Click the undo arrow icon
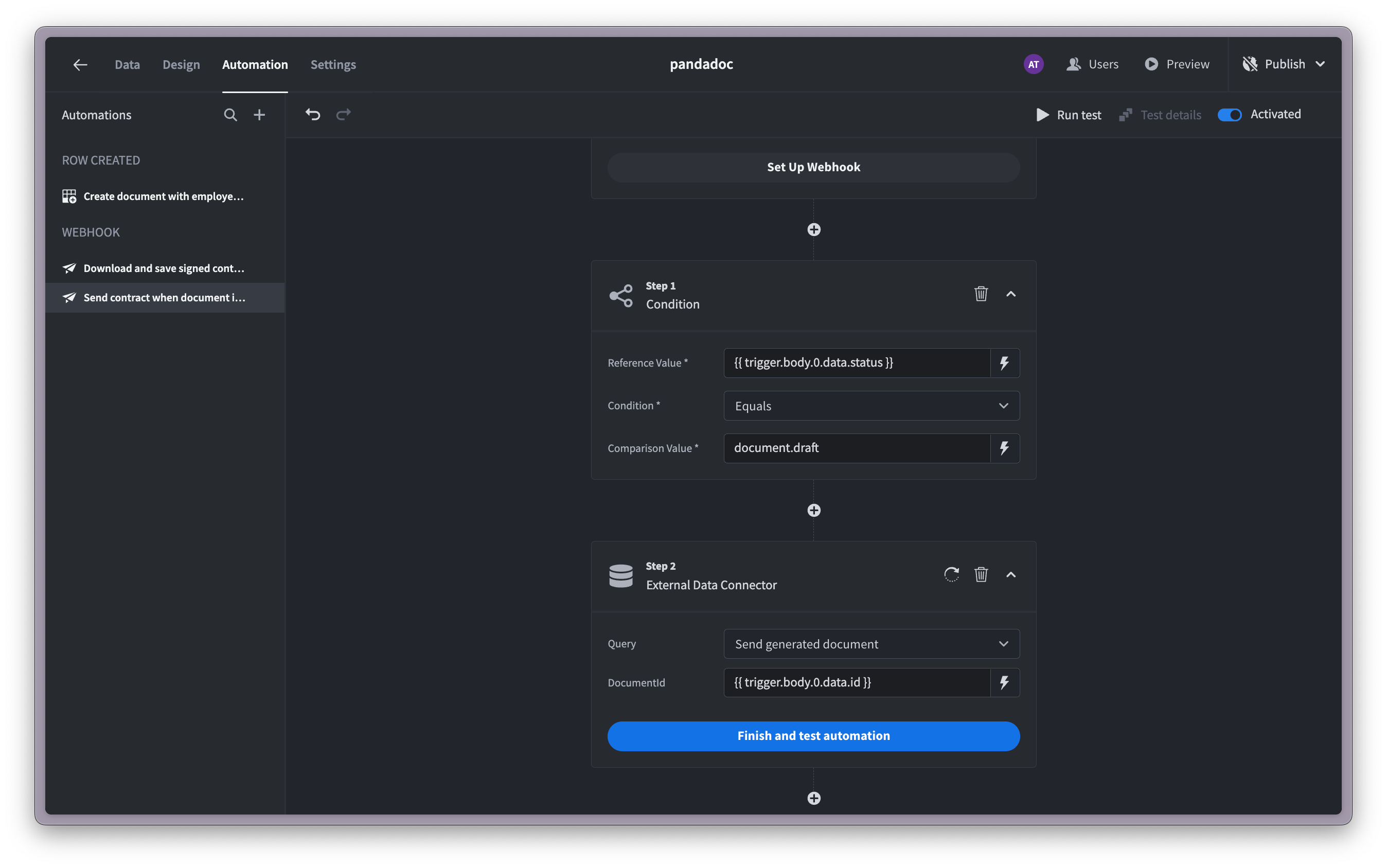 (312, 114)
